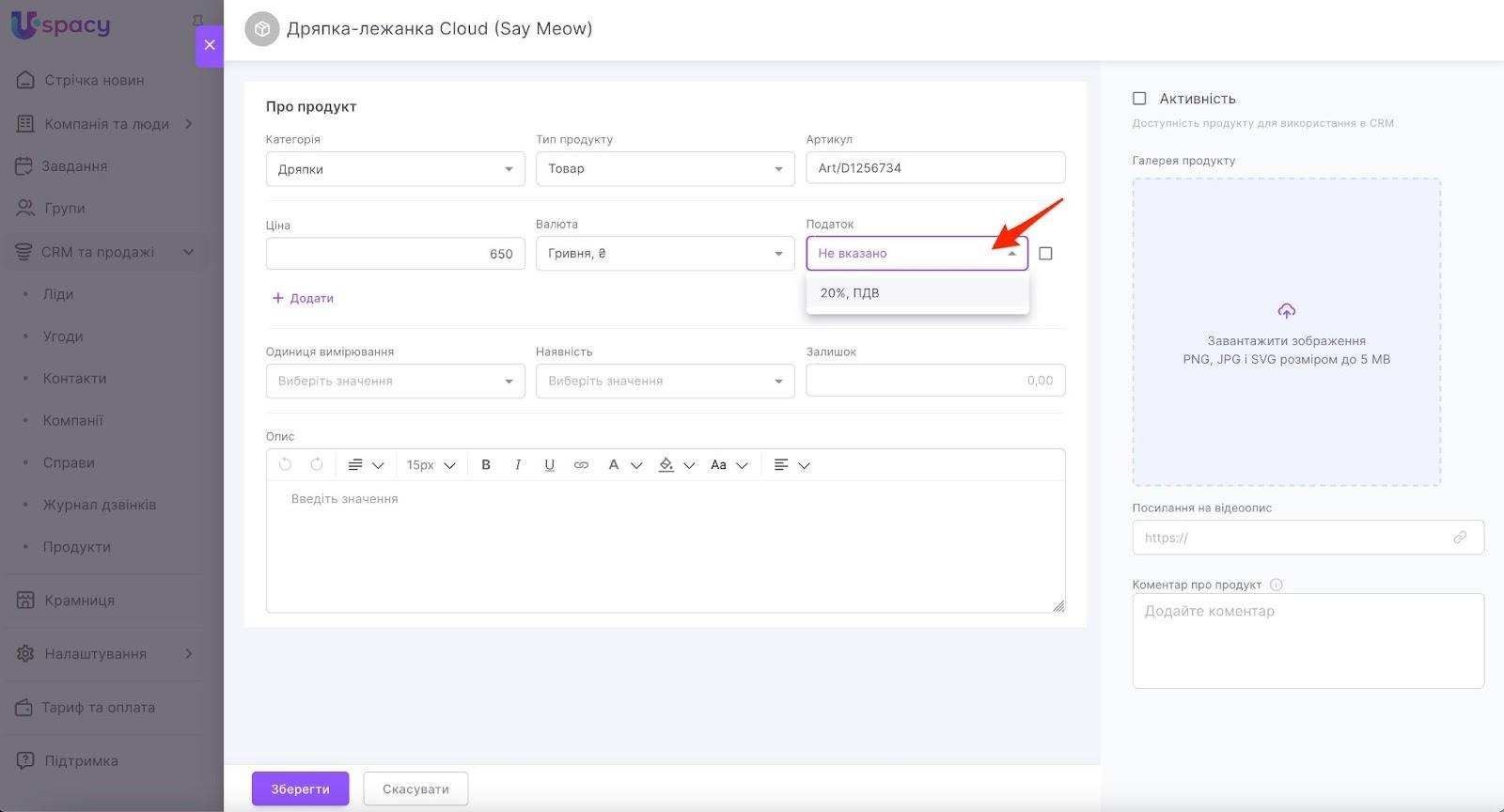Click the Ціна input field
Viewport: 1504px width, 812px height.
[395, 254]
